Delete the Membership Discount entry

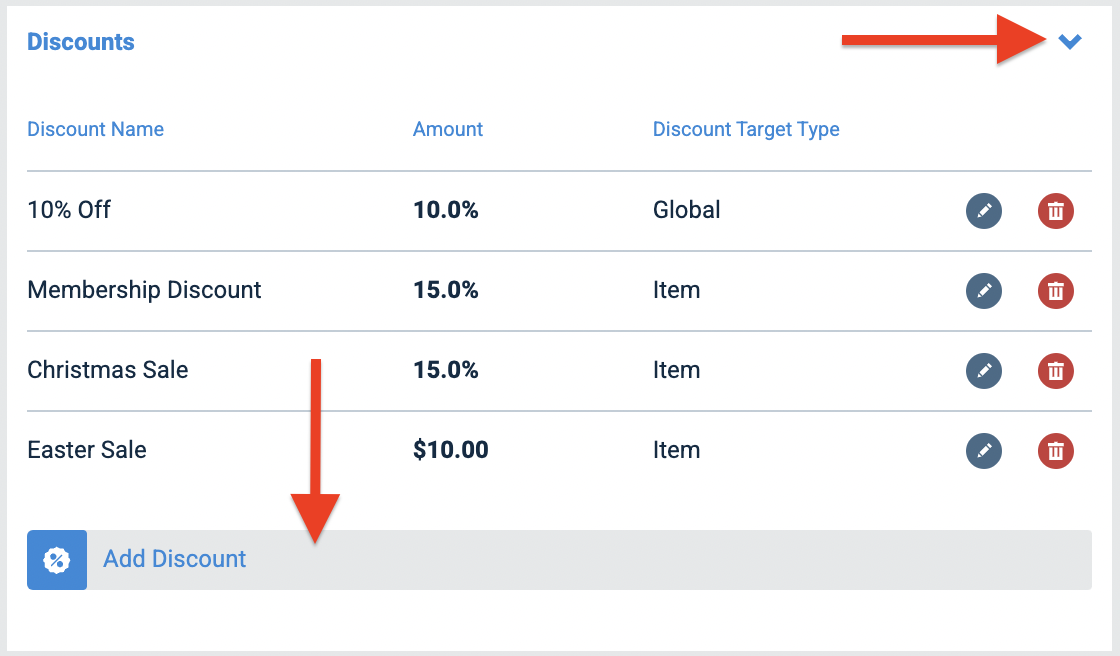[x=1055, y=291]
